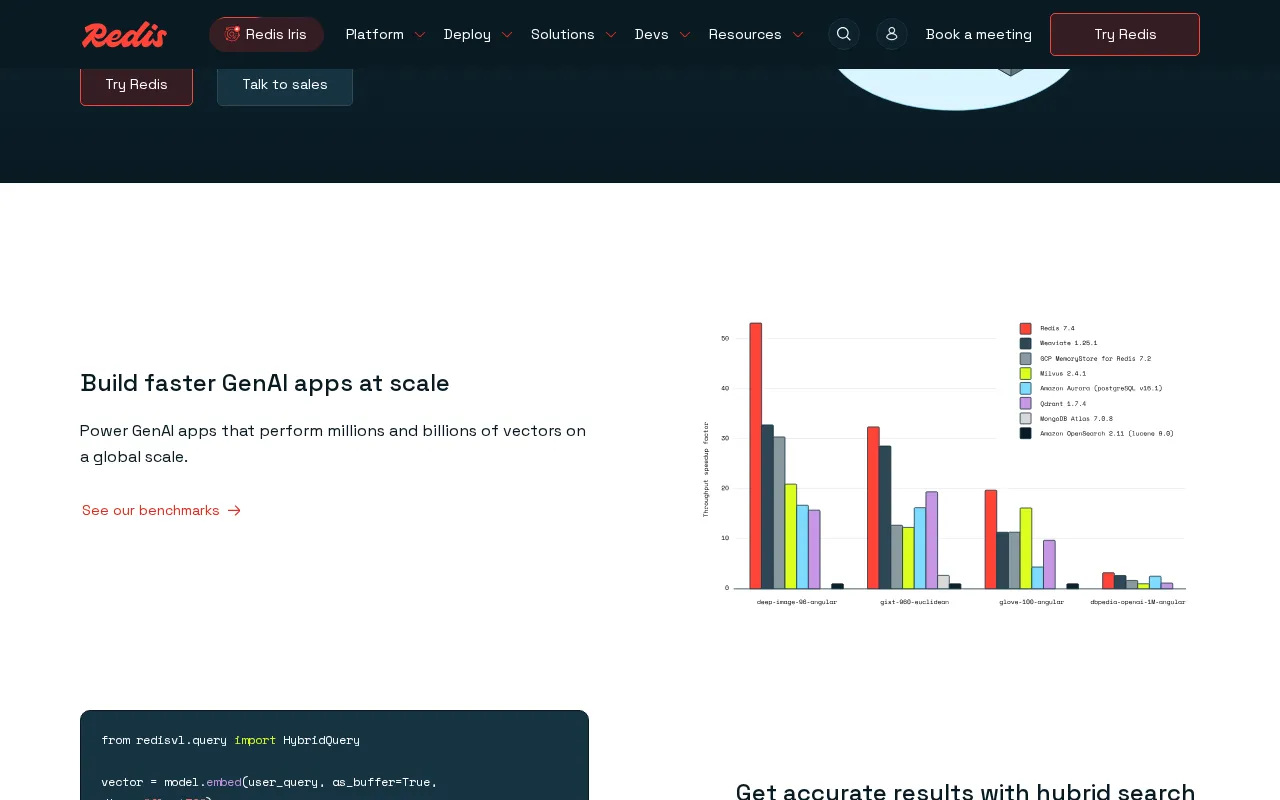This screenshot has width=1280, height=800.
Task: Click the Get accurate results heading
Action: [x=965, y=790]
